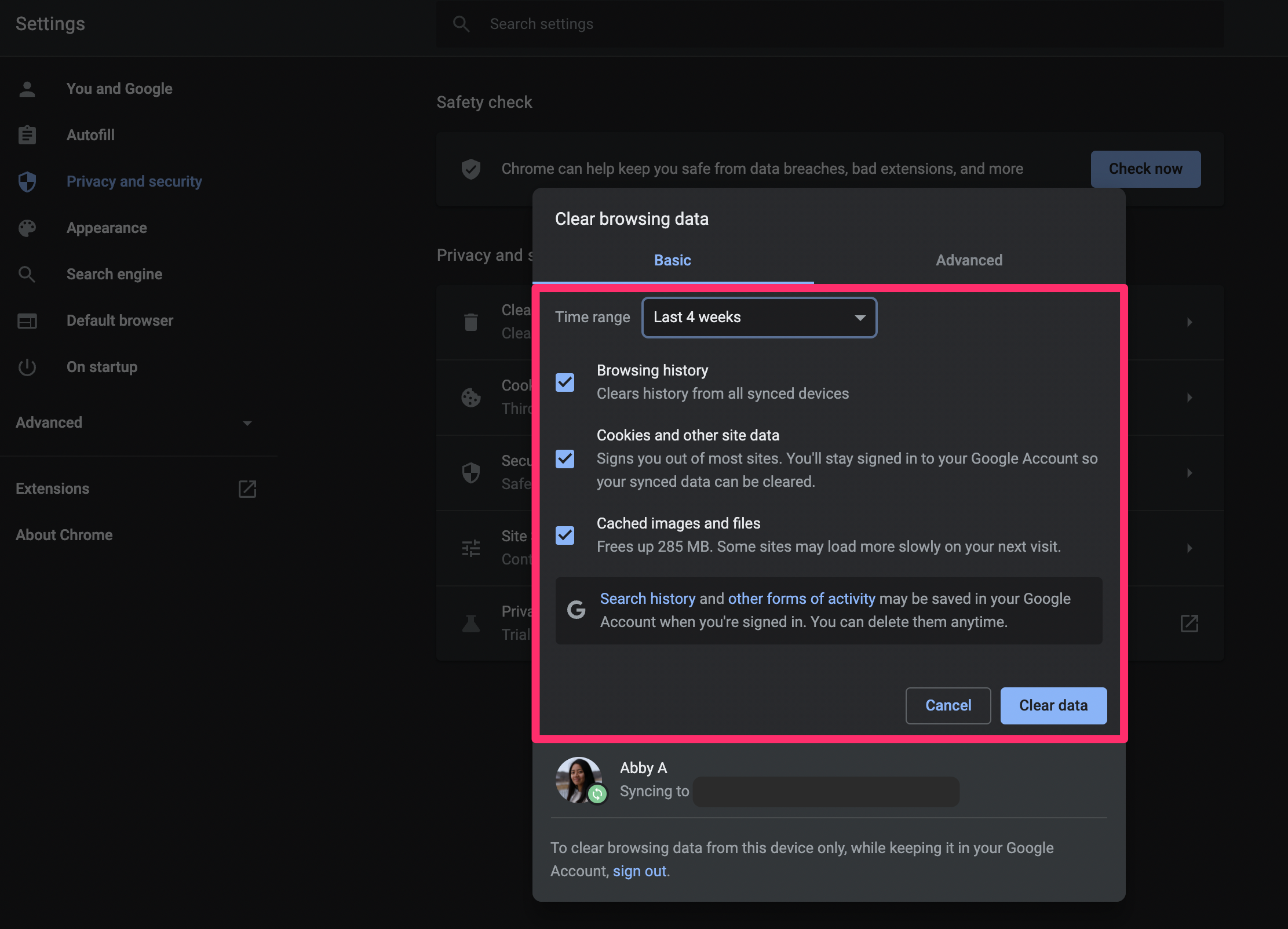Viewport: 1288px width, 929px height.
Task: Click the Search history link
Action: pos(647,599)
